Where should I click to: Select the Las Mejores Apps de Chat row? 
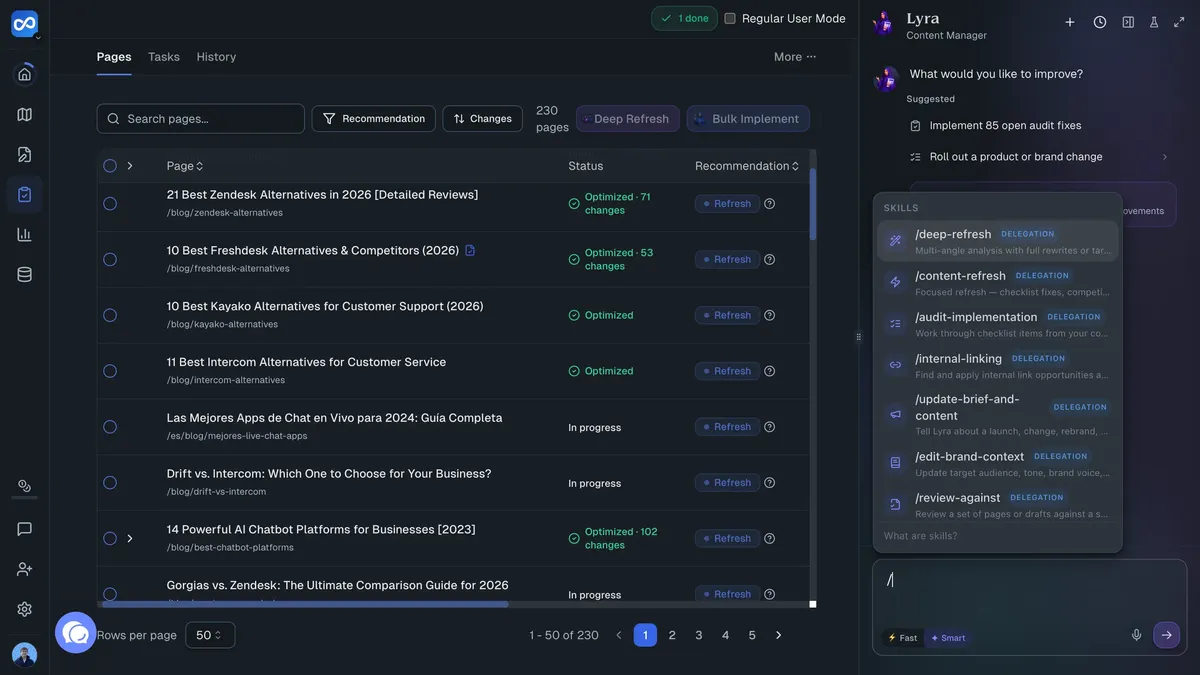pos(110,427)
